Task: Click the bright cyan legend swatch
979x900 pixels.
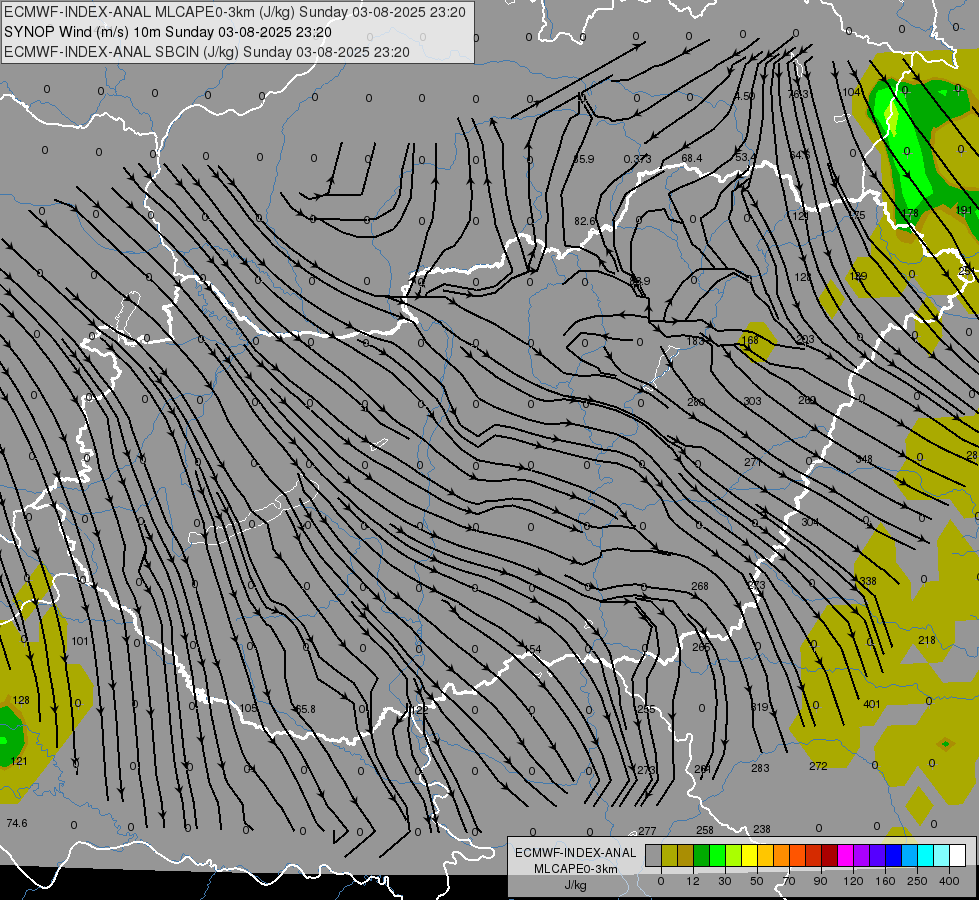Action: click(x=925, y=855)
